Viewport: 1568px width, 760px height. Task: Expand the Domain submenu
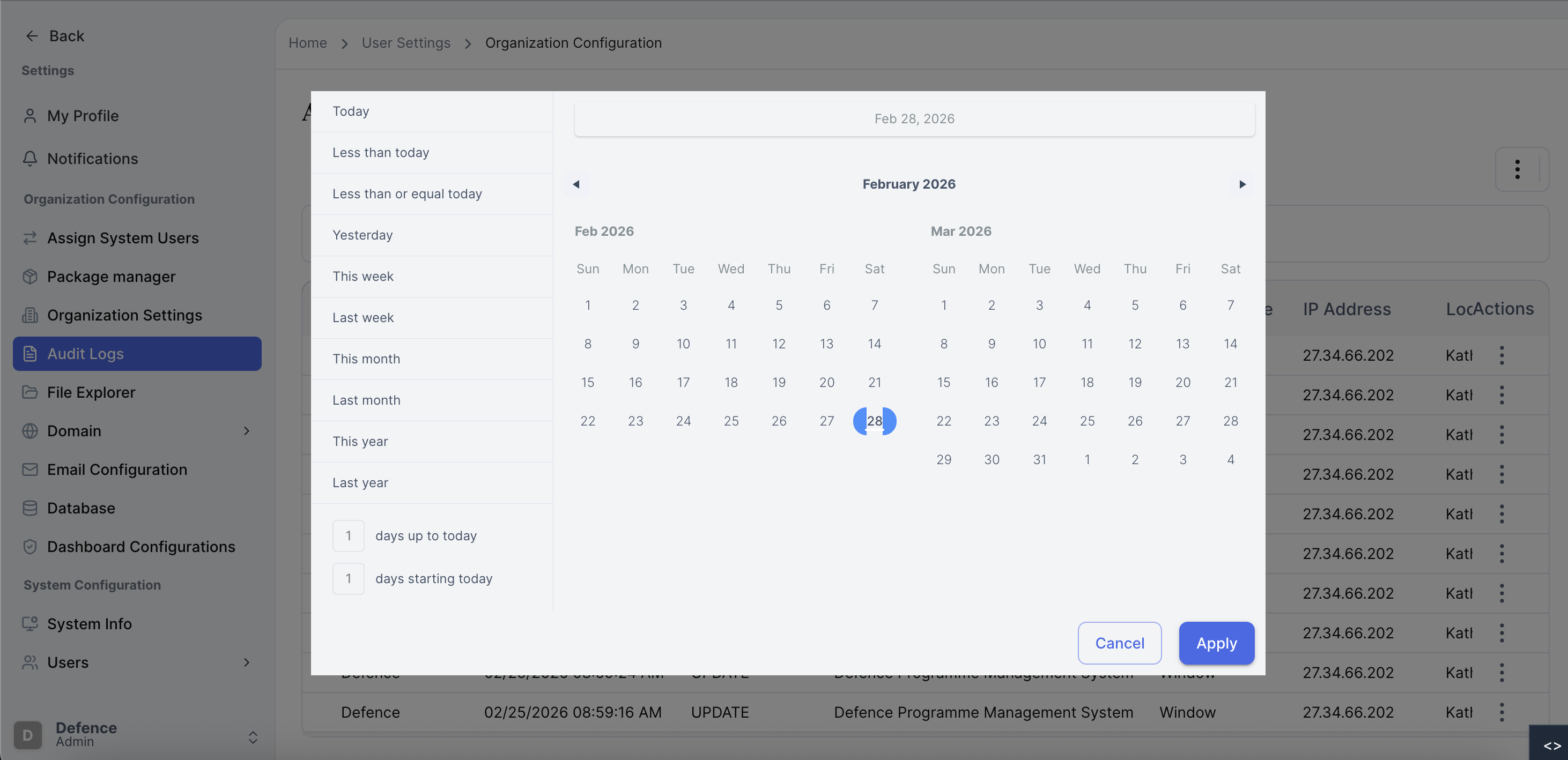pyautogui.click(x=247, y=430)
